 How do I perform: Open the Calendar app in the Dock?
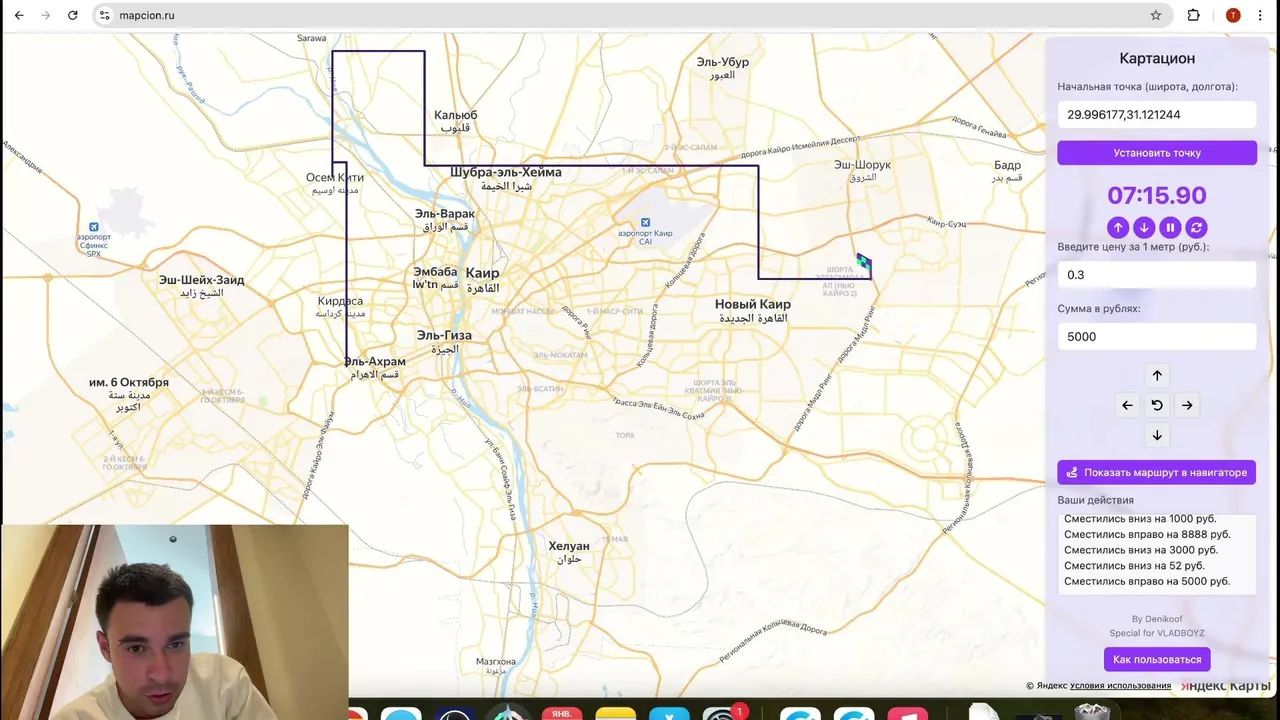[562, 713]
